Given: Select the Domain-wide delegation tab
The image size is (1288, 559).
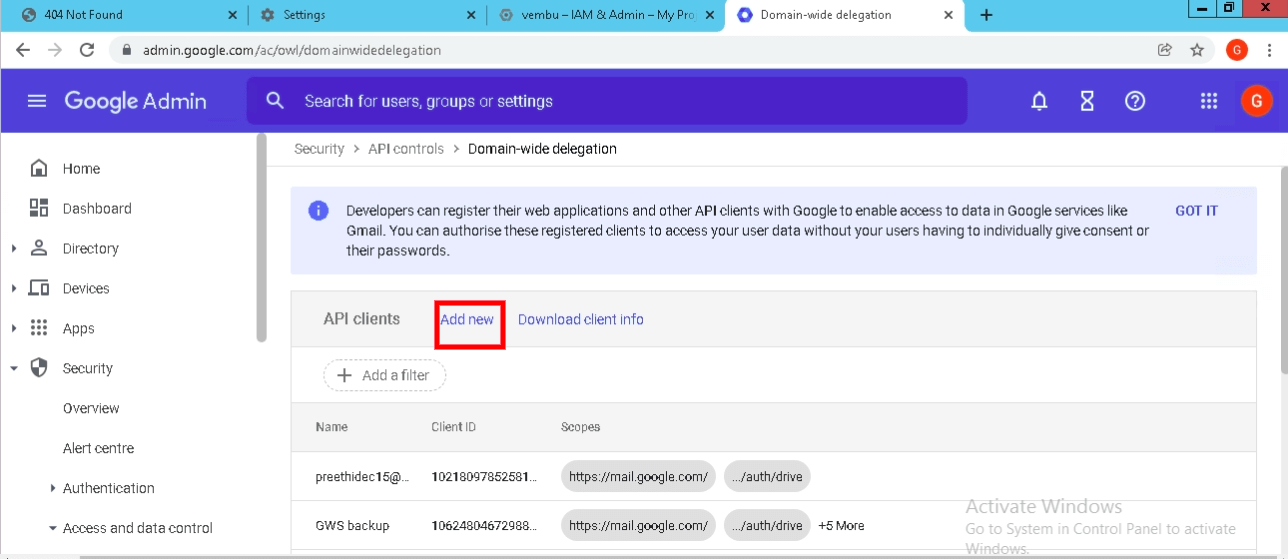Looking at the screenshot, I should click(845, 15).
